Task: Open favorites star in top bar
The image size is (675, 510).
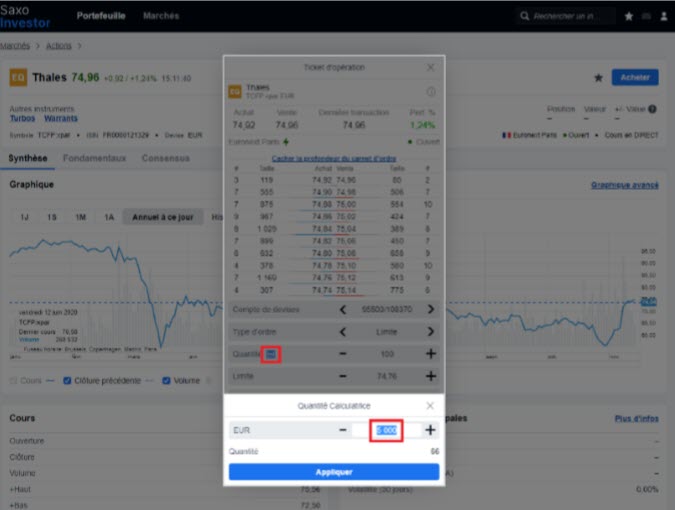Action: pyautogui.click(x=629, y=16)
